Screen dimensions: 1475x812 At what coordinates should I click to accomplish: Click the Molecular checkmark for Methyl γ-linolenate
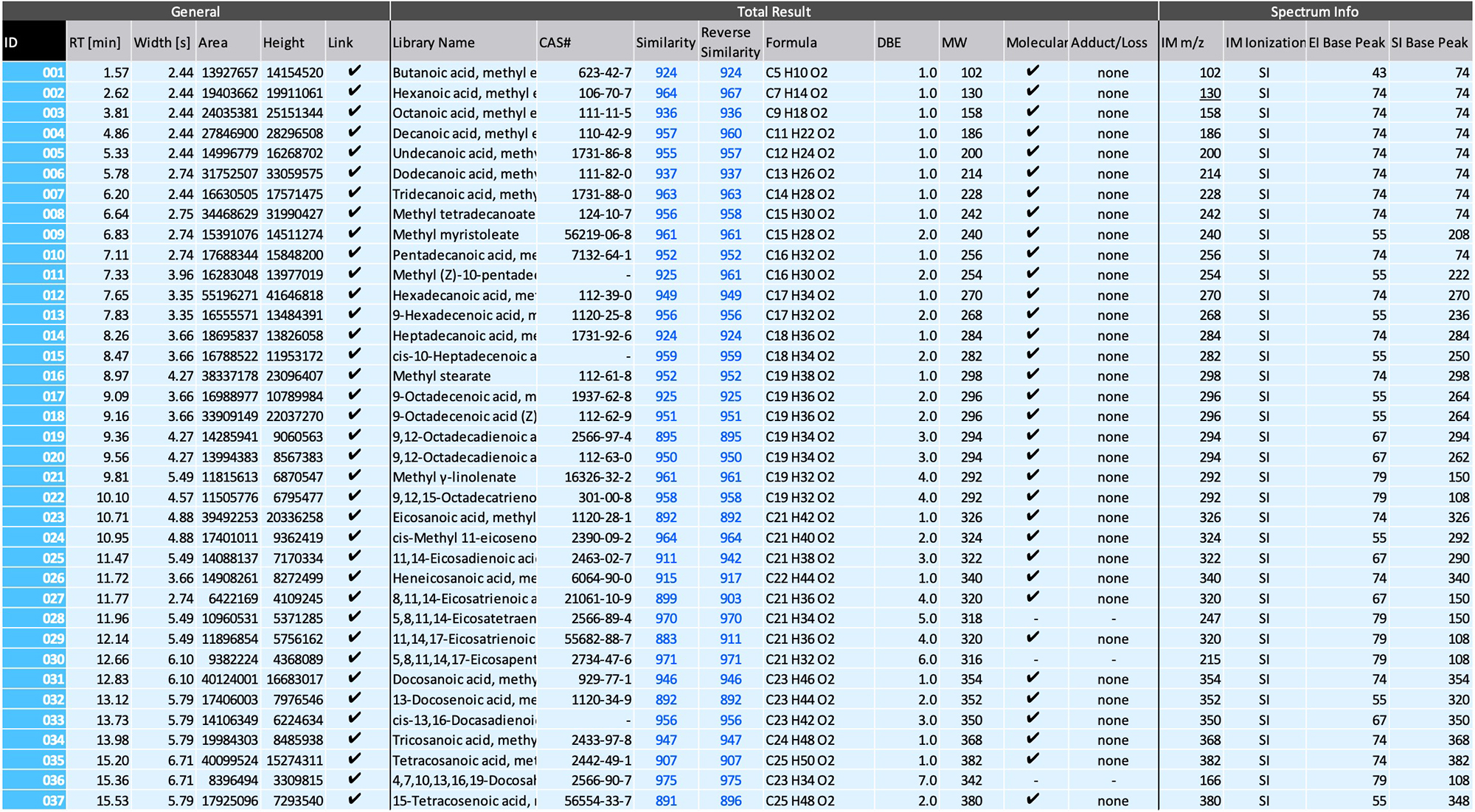click(1033, 476)
